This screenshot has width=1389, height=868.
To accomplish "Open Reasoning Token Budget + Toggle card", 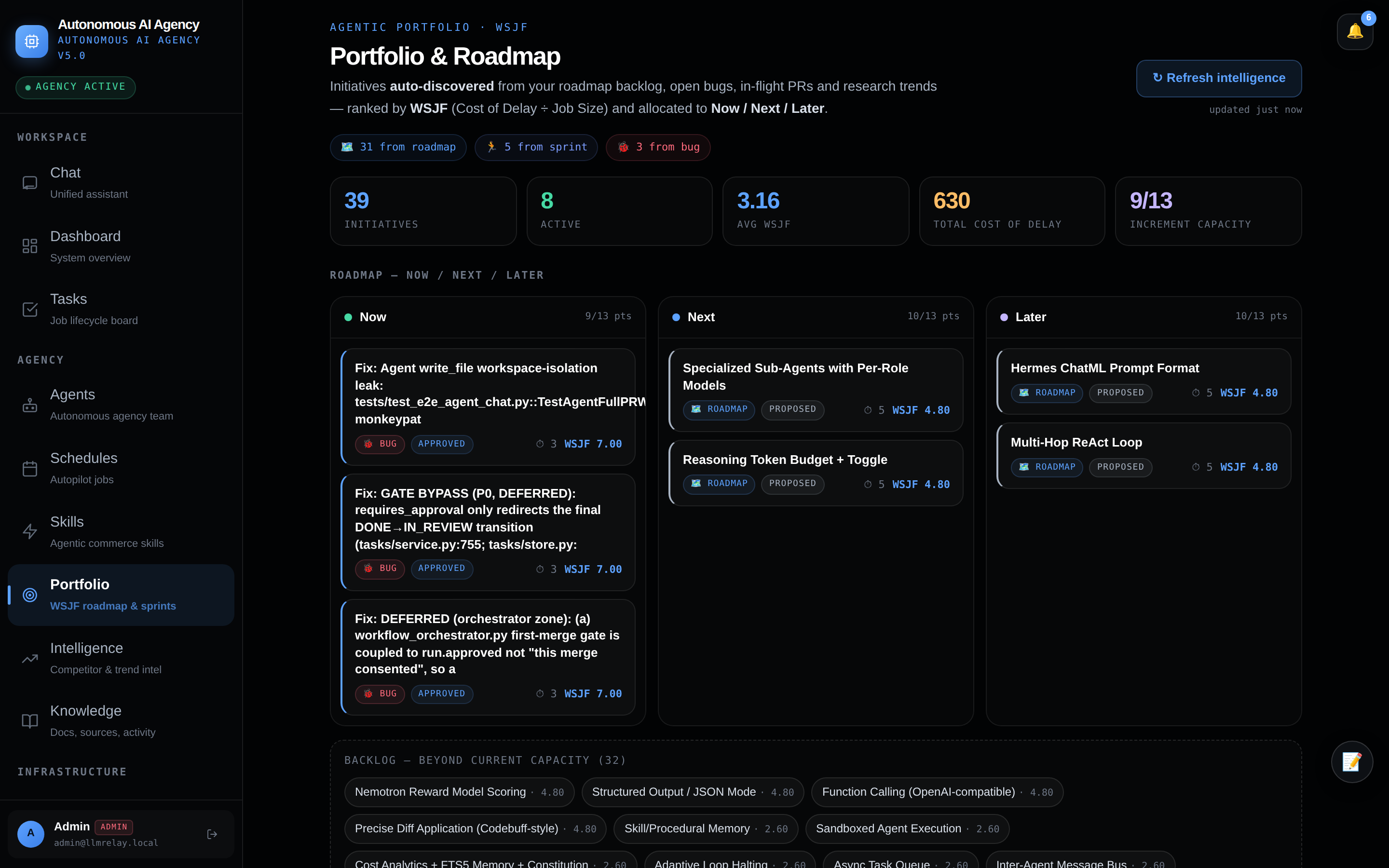I will tap(816, 473).
